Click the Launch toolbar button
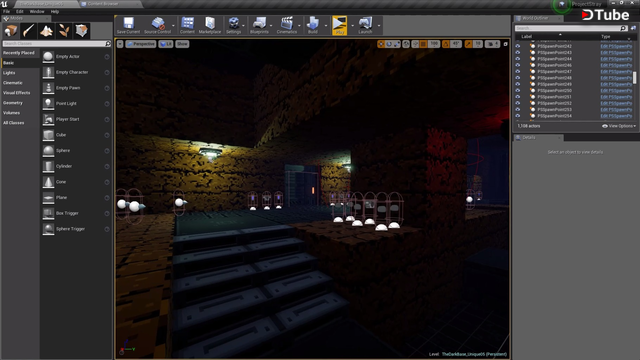This screenshot has width=640, height=360. (x=365, y=25)
